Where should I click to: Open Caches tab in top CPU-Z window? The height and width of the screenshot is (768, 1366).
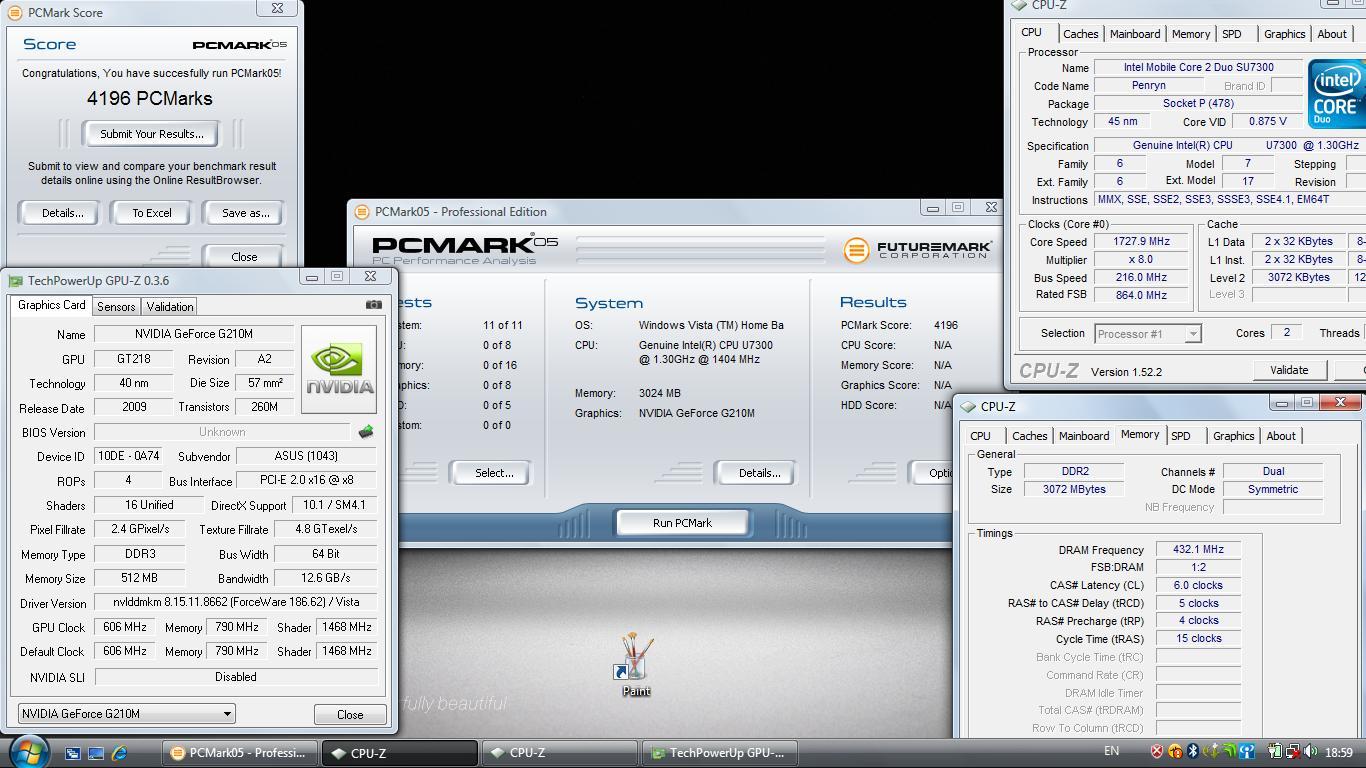1080,34
